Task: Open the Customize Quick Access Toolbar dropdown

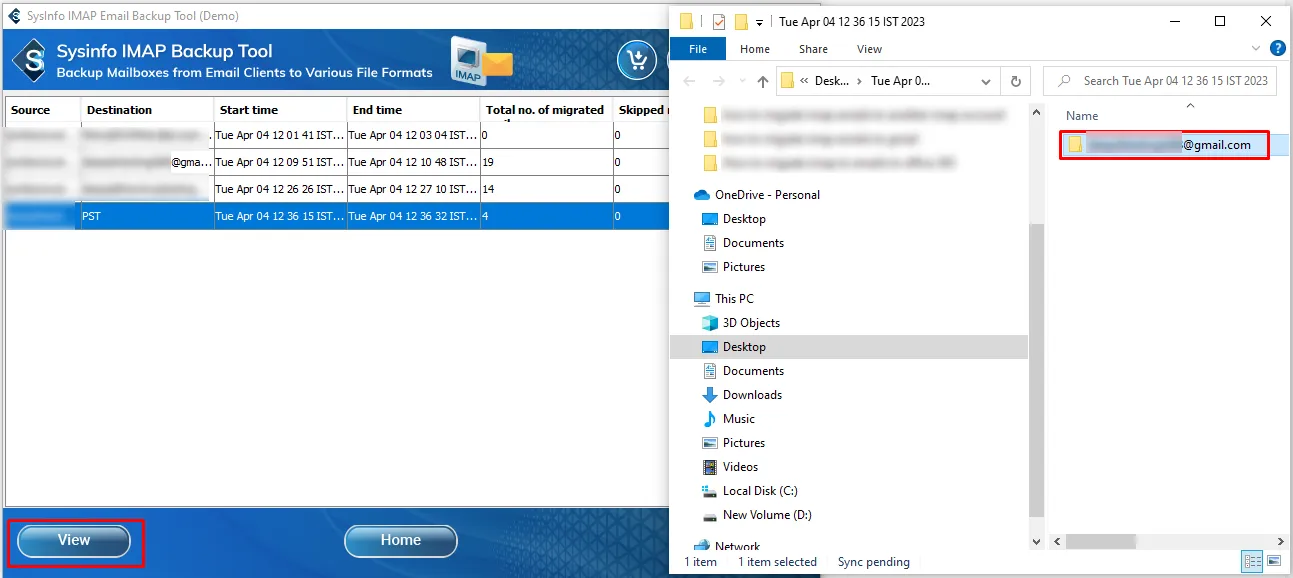Action: click(760, 22)
